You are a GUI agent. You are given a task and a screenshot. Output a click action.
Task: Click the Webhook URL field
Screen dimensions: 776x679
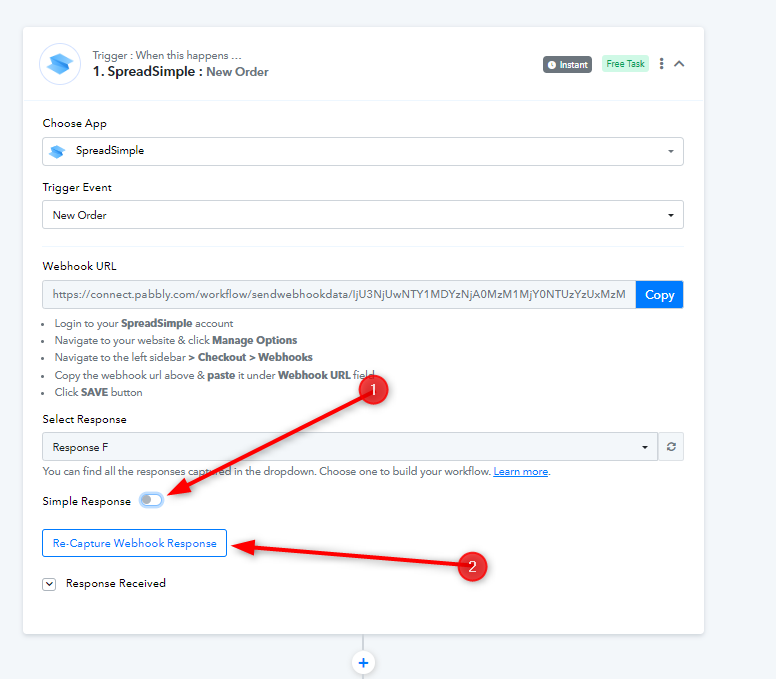[339, 294]
